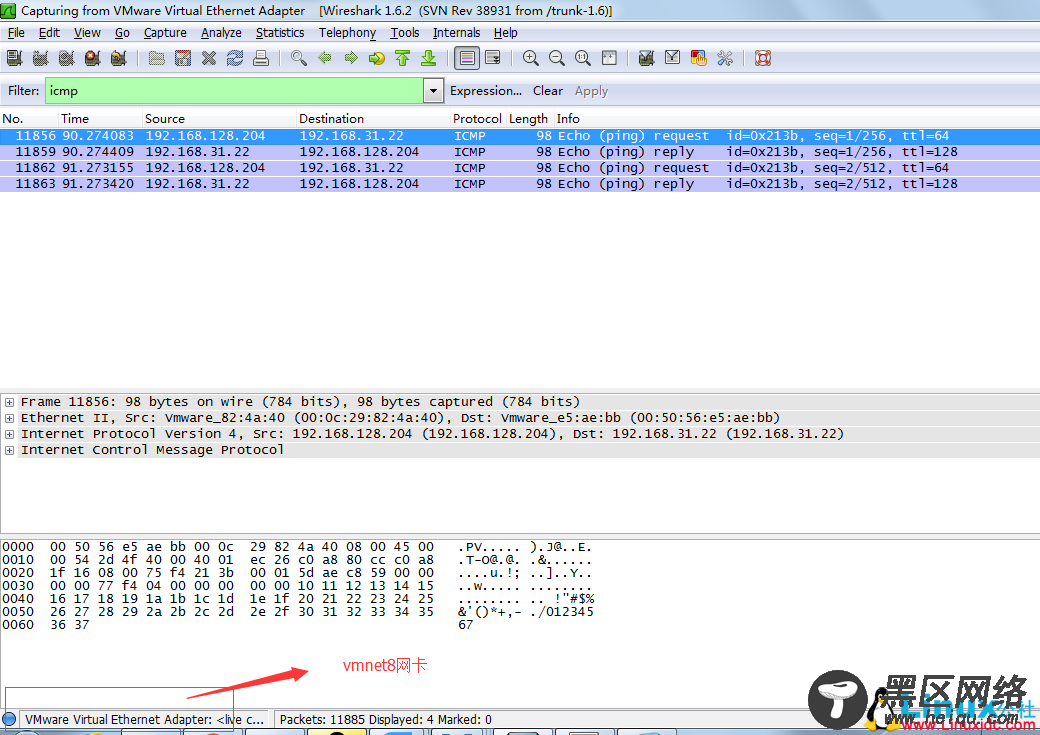Screen dimensions: 1040x735
Task: Zoom out the packet text
Action: coord(556,58)
